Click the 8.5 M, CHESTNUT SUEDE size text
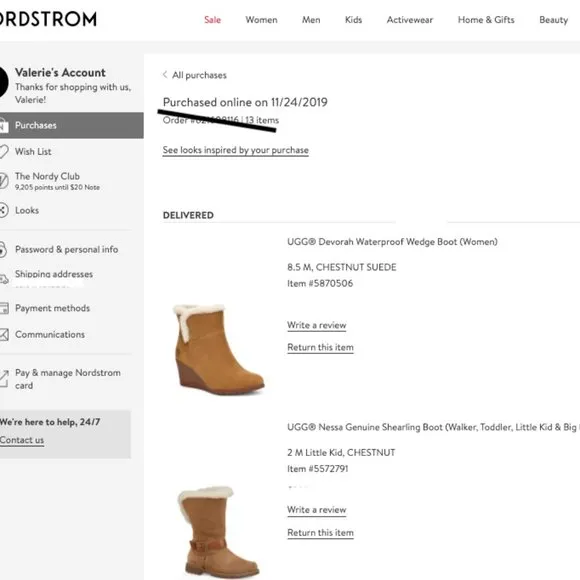 (x=341, y=267)
